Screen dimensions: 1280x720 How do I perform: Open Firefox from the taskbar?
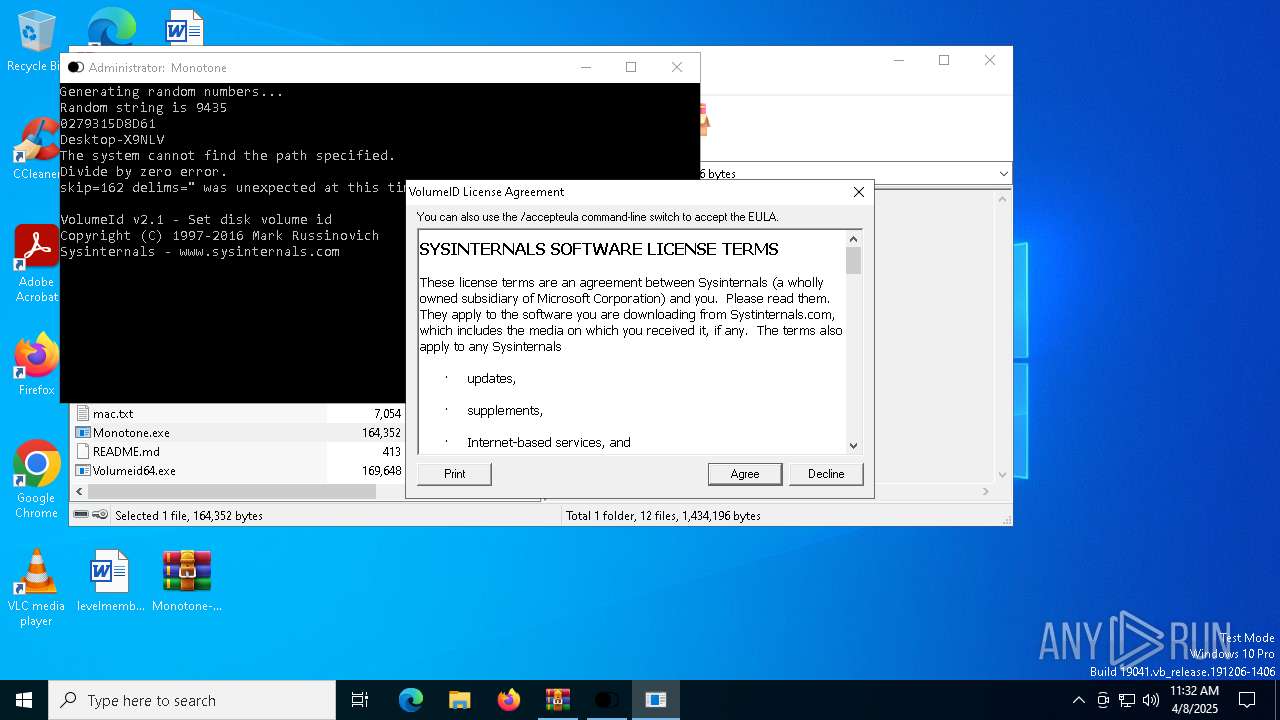pyautogui.click(x=509, y=700)
